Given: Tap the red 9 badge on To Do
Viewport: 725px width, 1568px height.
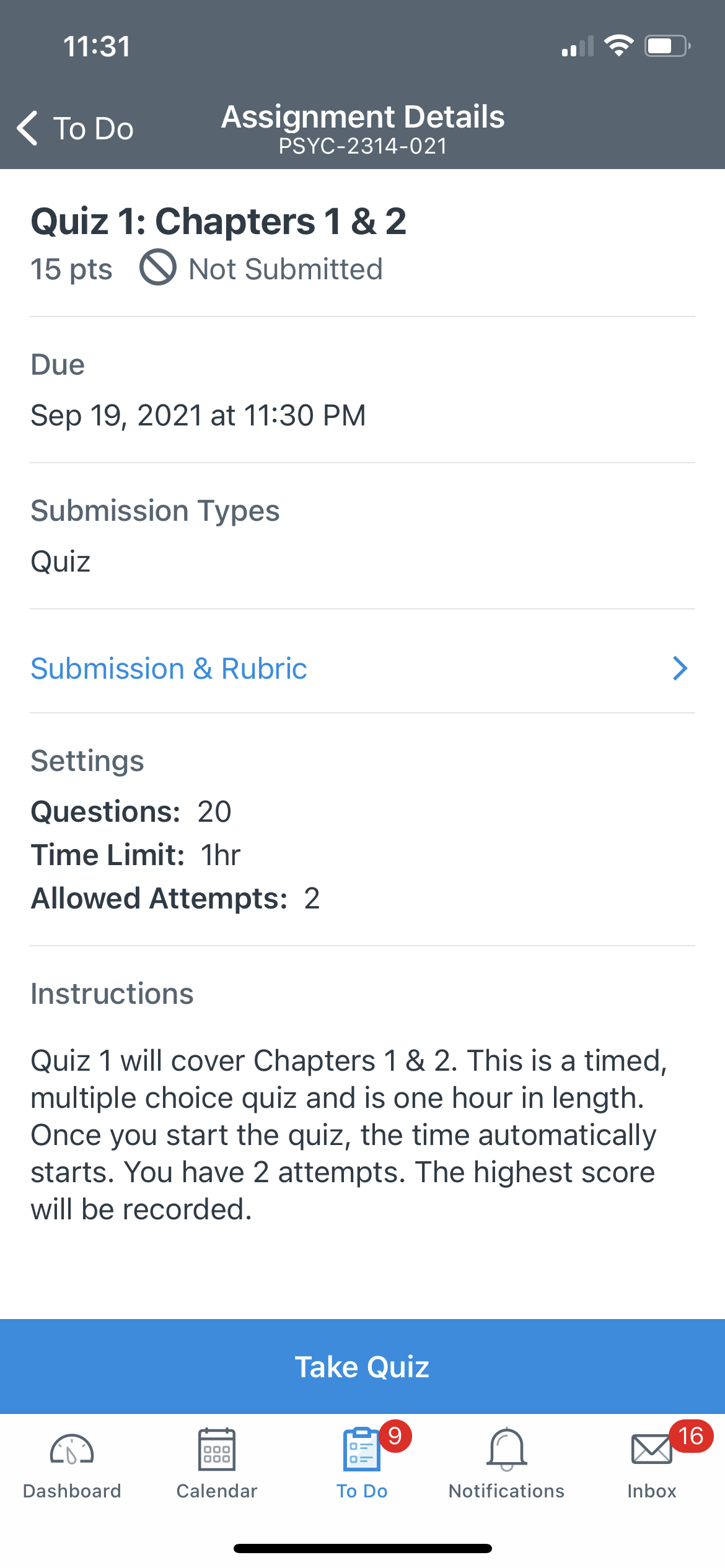Looking at the screenshot, I should tap(395, 1436).
